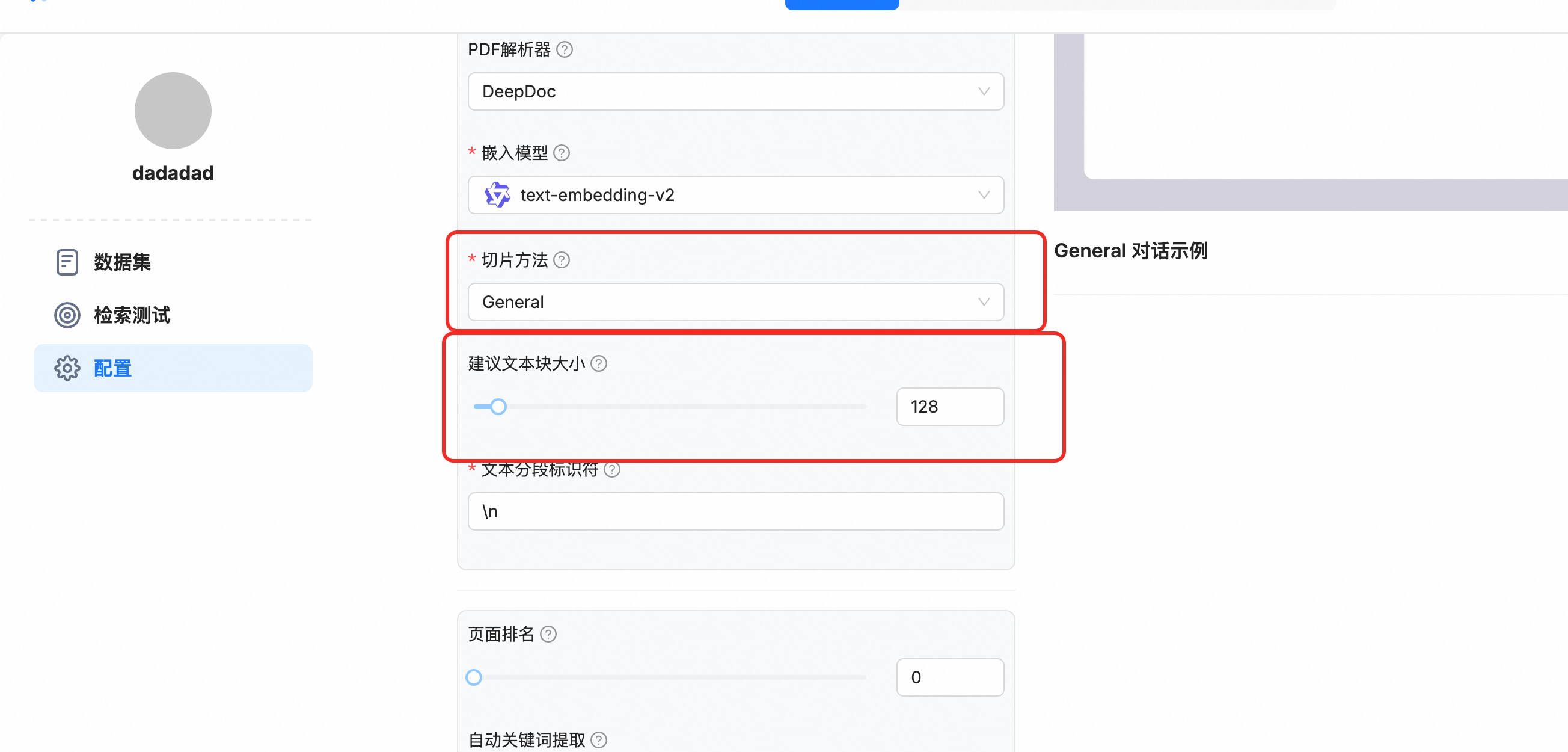Image resolution: width=1568 pixels, height=752 pixels.
Task: Click the 检索测试 target icon
Action: (67, 315)
